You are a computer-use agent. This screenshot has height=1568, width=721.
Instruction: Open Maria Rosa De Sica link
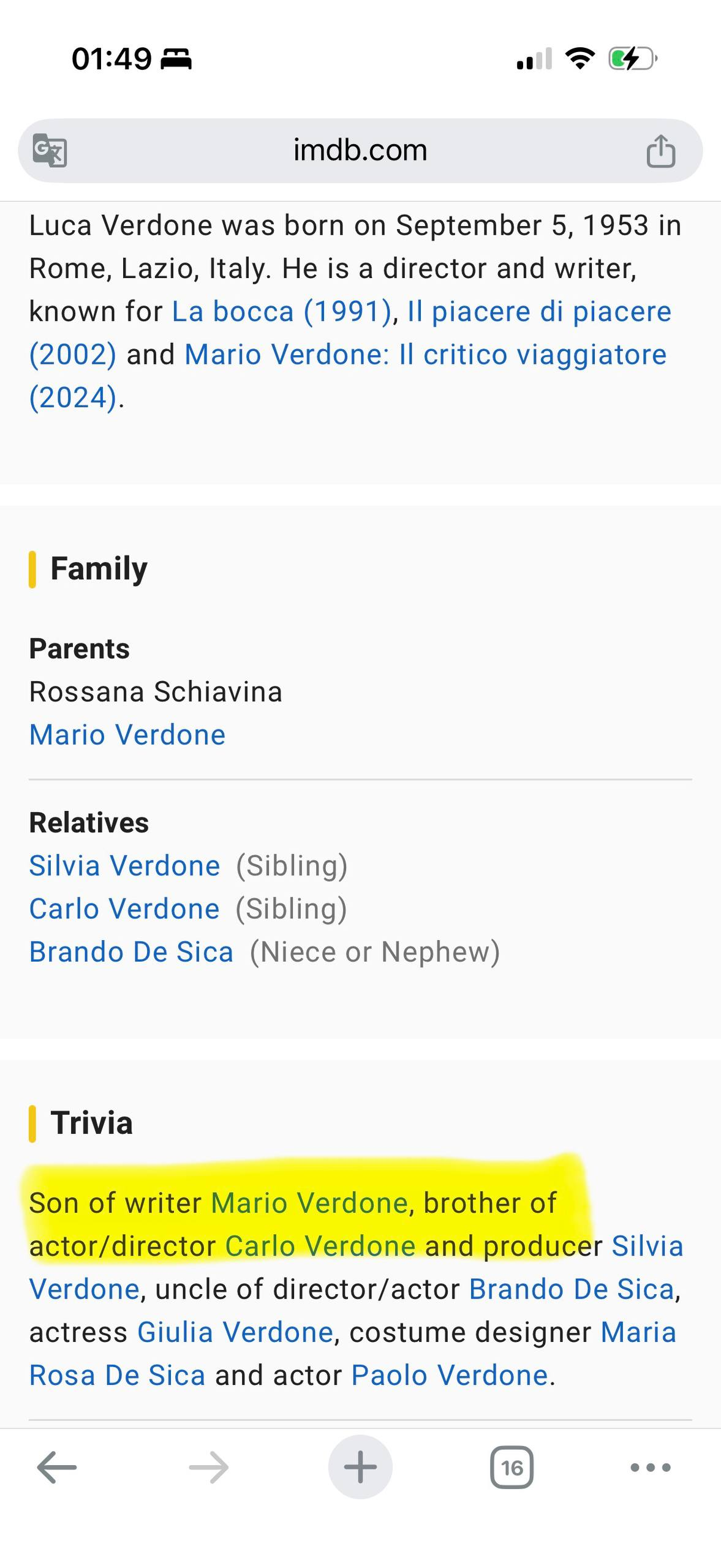coord(353,1354)
